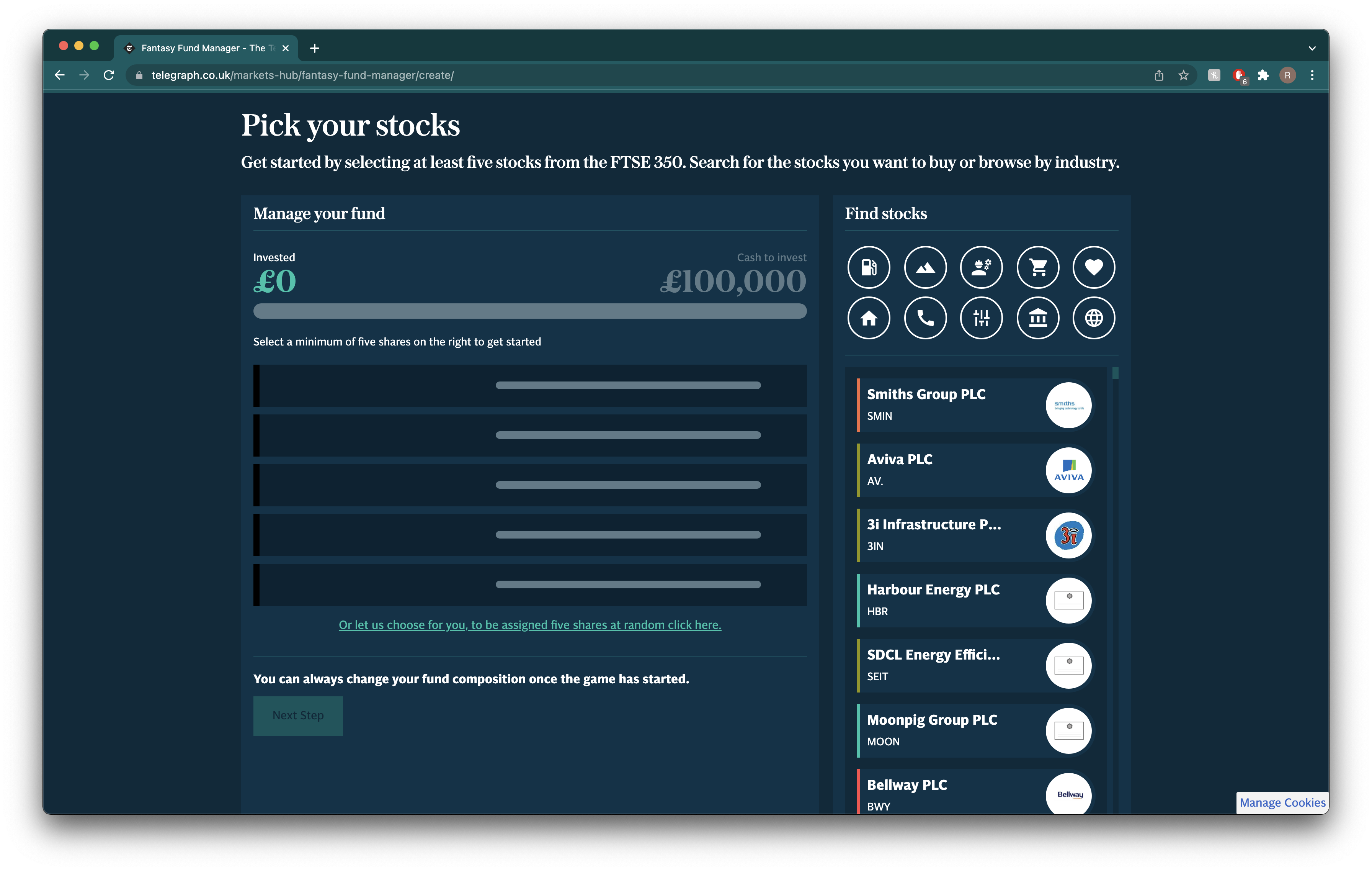Viewport: 1372px width, 871px height.
Task: Select the globe industry icon
Action: click(x=1093, y=318)
